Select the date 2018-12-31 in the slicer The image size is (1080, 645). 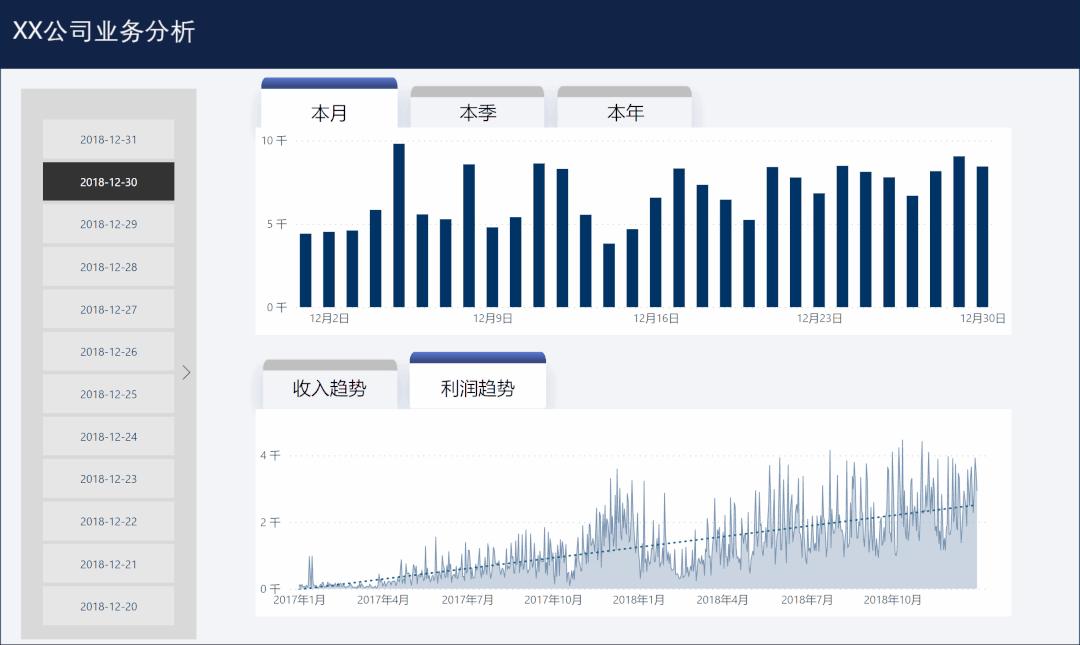(108, 139)
